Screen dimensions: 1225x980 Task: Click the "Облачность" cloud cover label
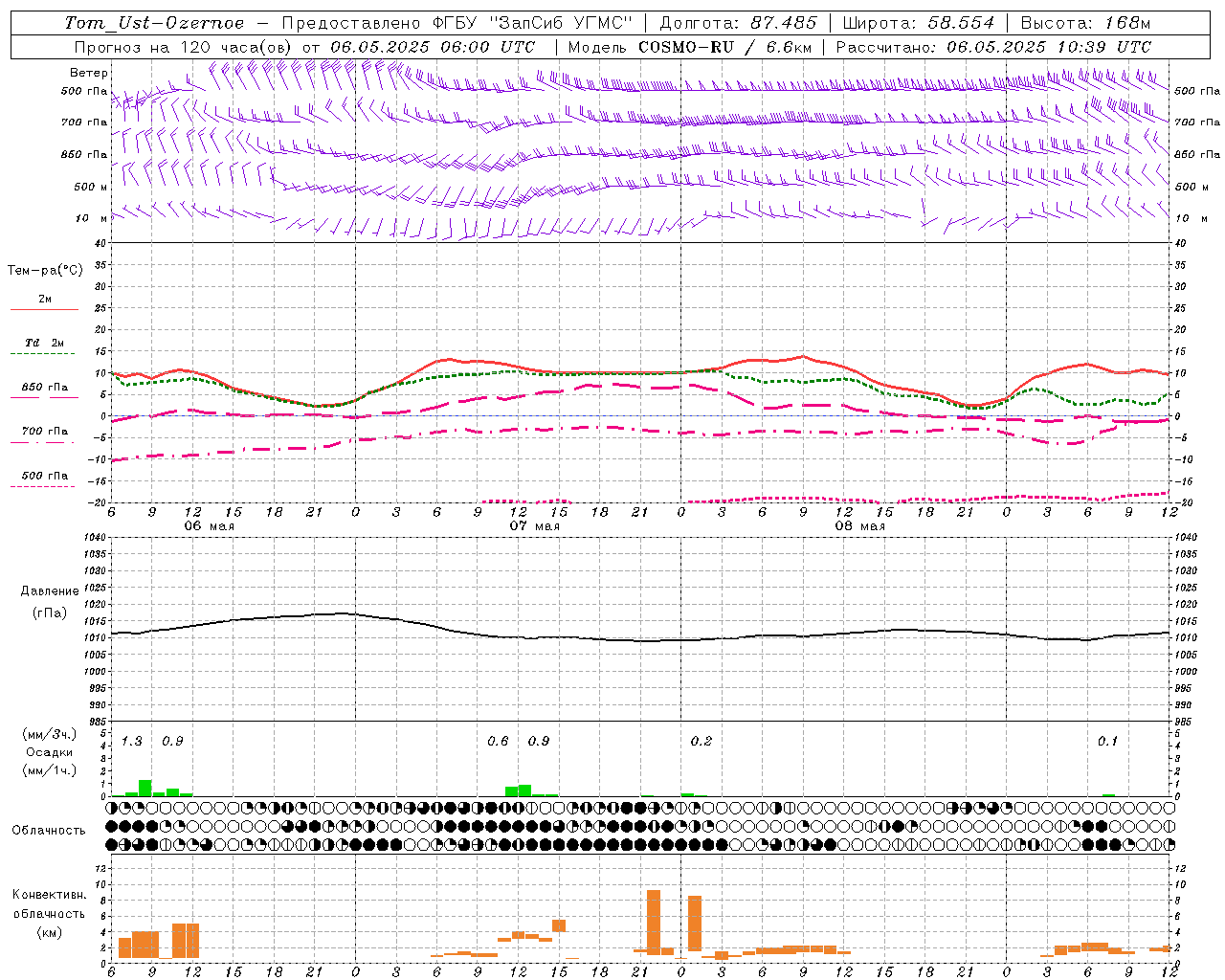[x=49, y=831]
